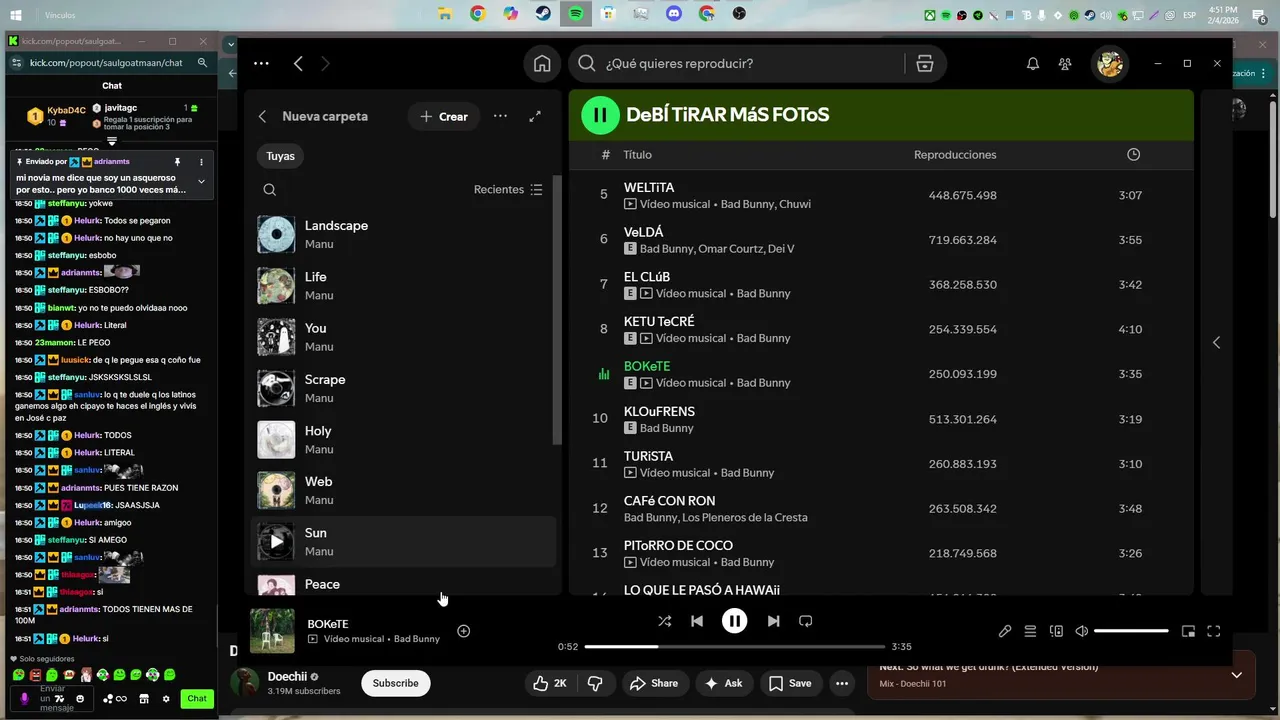Collapse the YouTube next-up queue chevron

pyautogui.click(x=1236, y=675)
